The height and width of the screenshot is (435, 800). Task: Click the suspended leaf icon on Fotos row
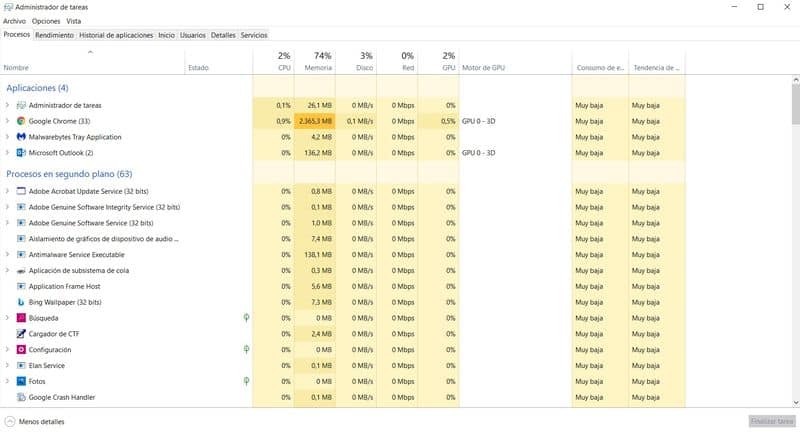tap(246, 381)
